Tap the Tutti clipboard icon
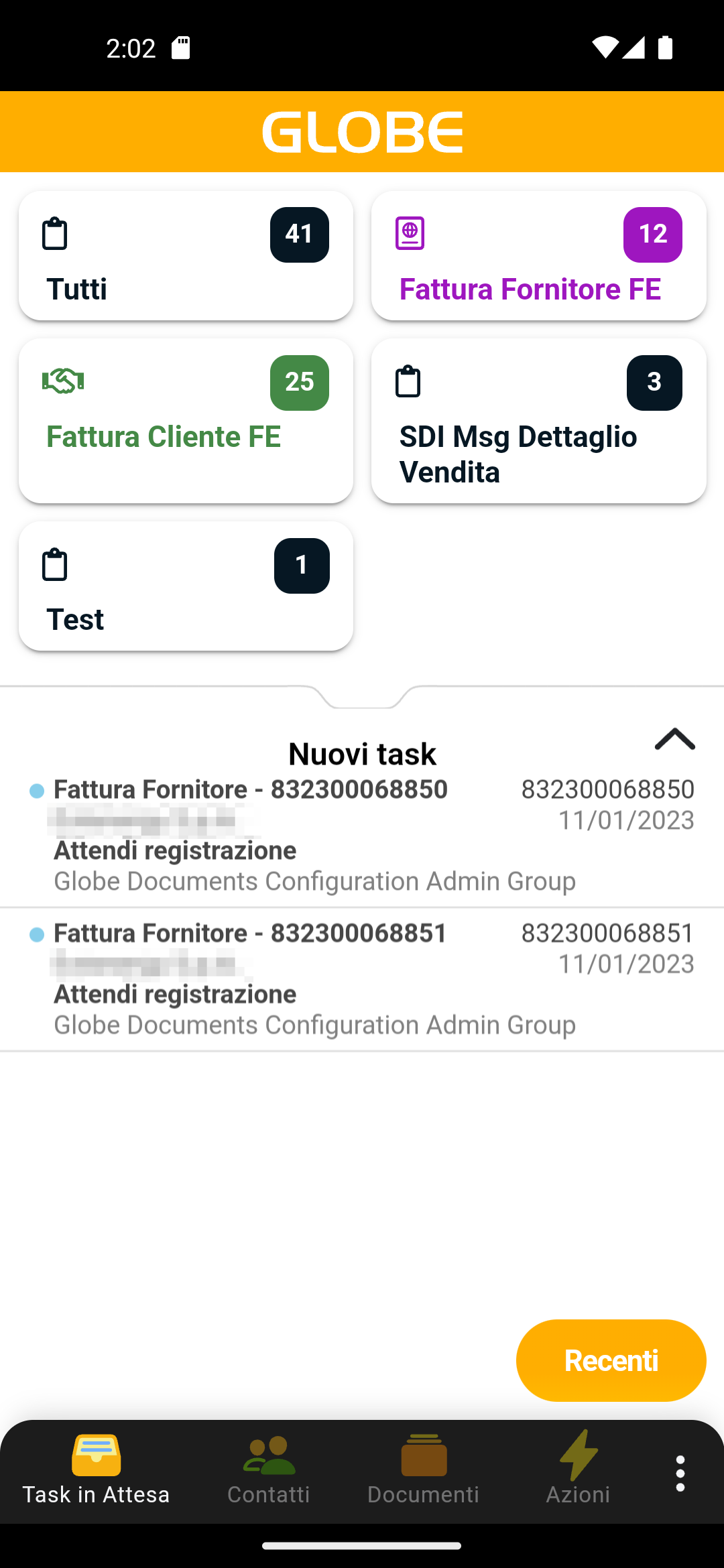 [x=54, y=234]
